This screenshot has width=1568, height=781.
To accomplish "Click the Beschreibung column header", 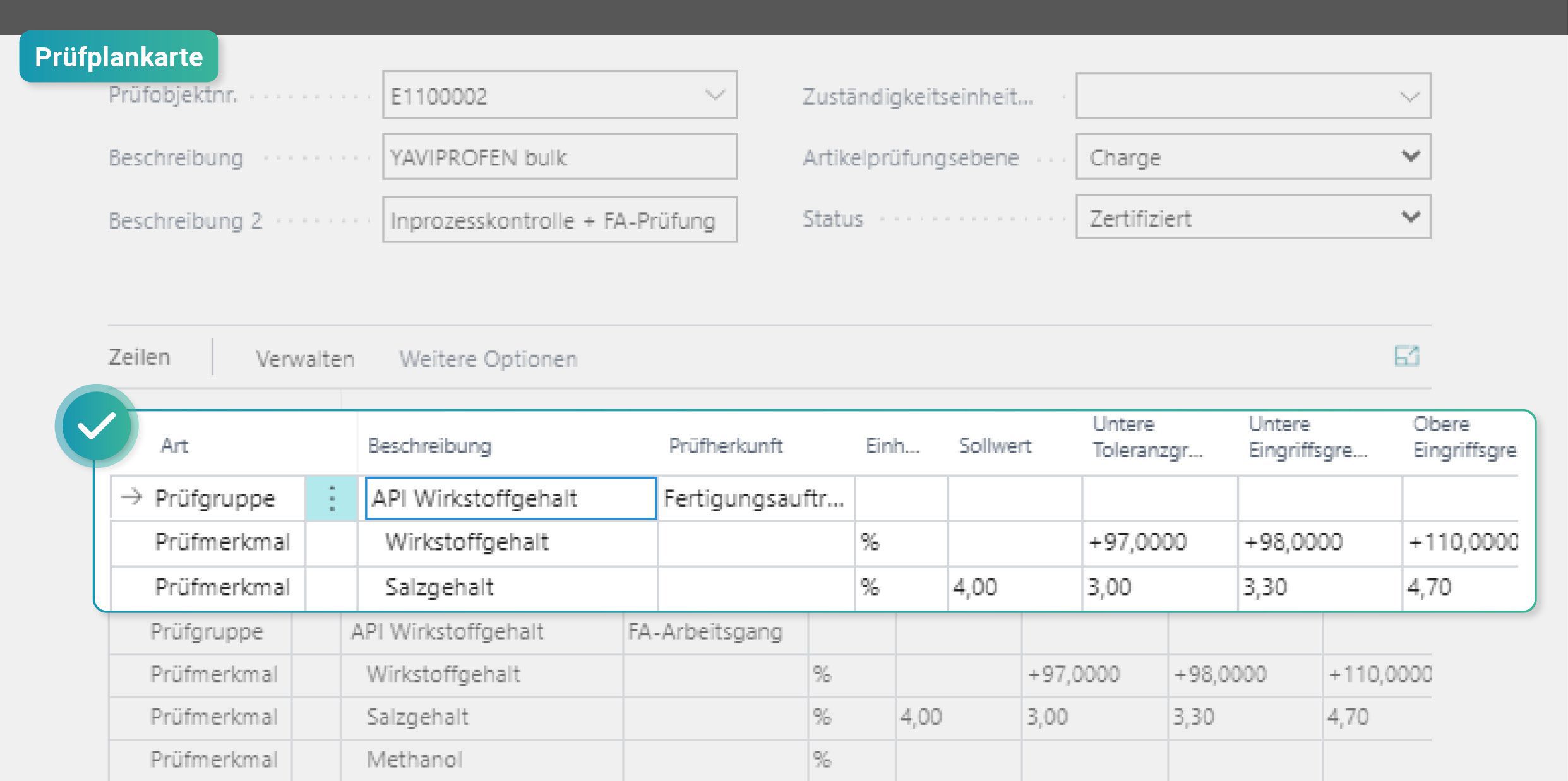I will click(429, 446).
